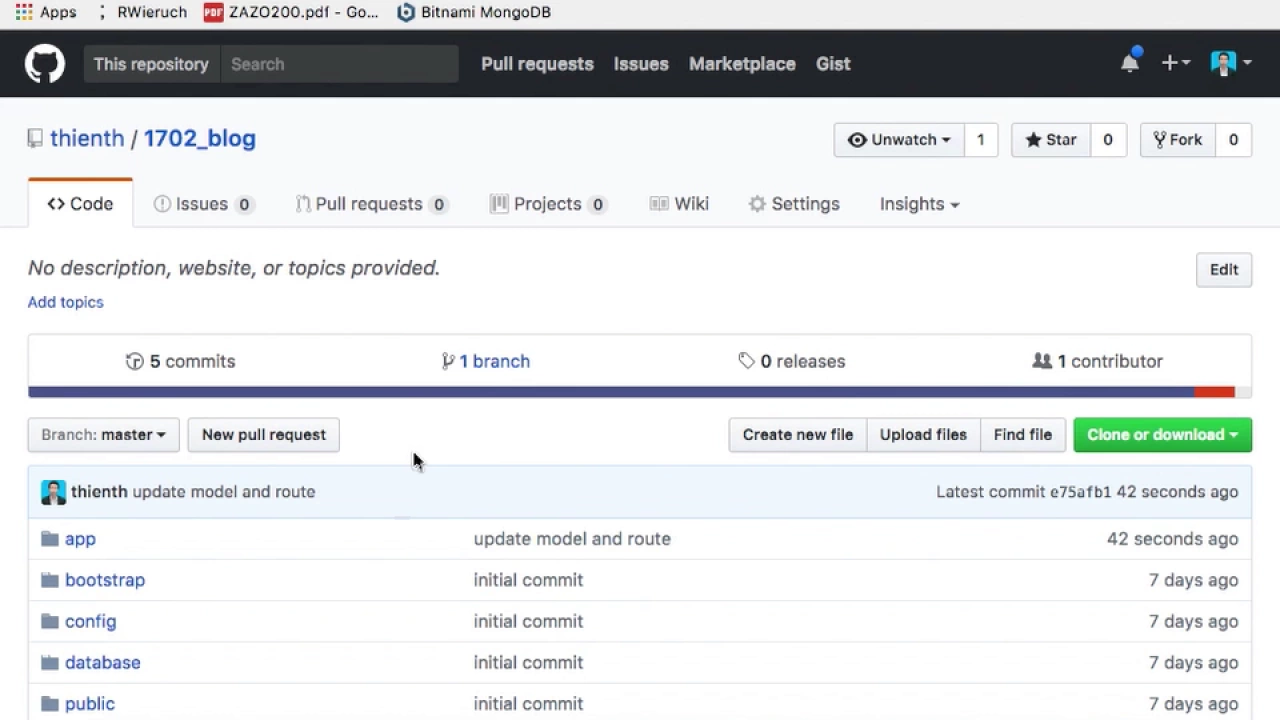This screenshot has height=720, width=1280.
Task: Open the database folder
Action: click(x=102, y=663)
